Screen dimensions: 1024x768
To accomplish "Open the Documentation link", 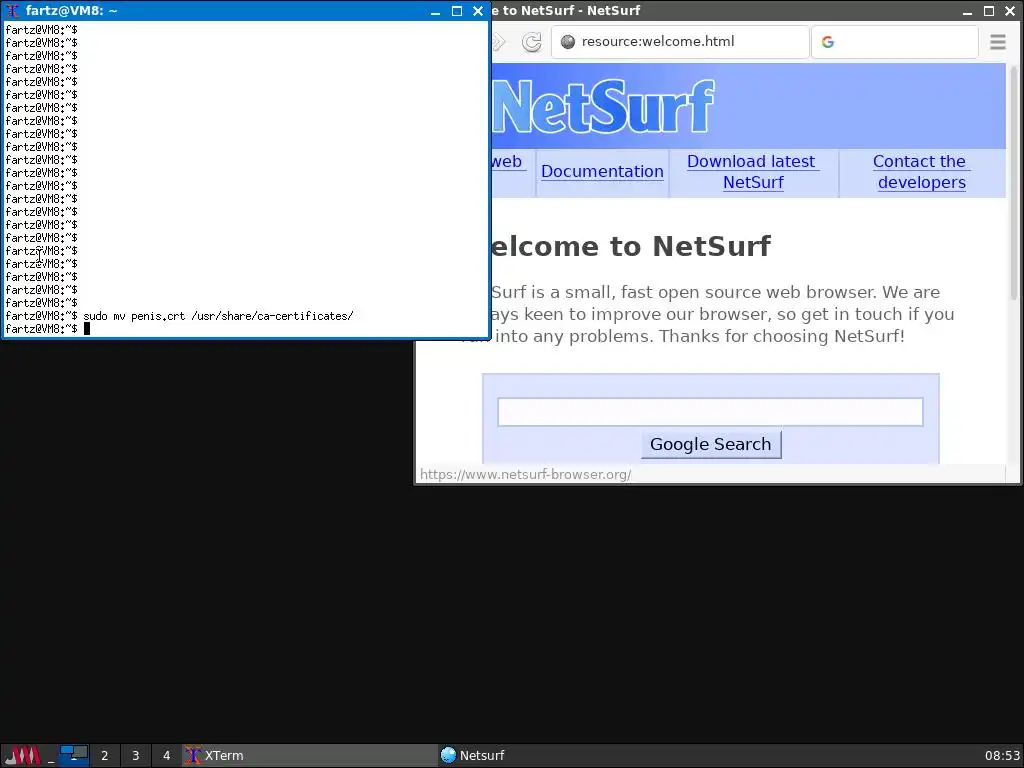I will [x=602, y=172].
